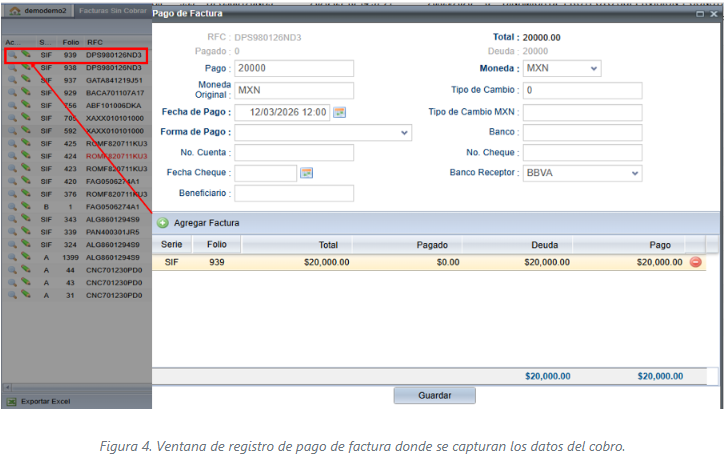Click the Agregar Factura button label

click(206, 222)
